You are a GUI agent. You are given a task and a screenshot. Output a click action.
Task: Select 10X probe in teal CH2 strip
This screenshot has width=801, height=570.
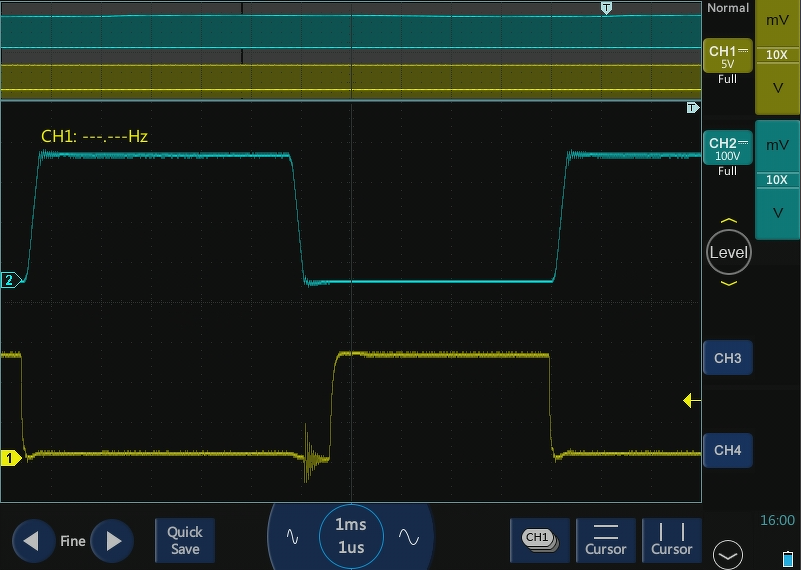point(777,180)
